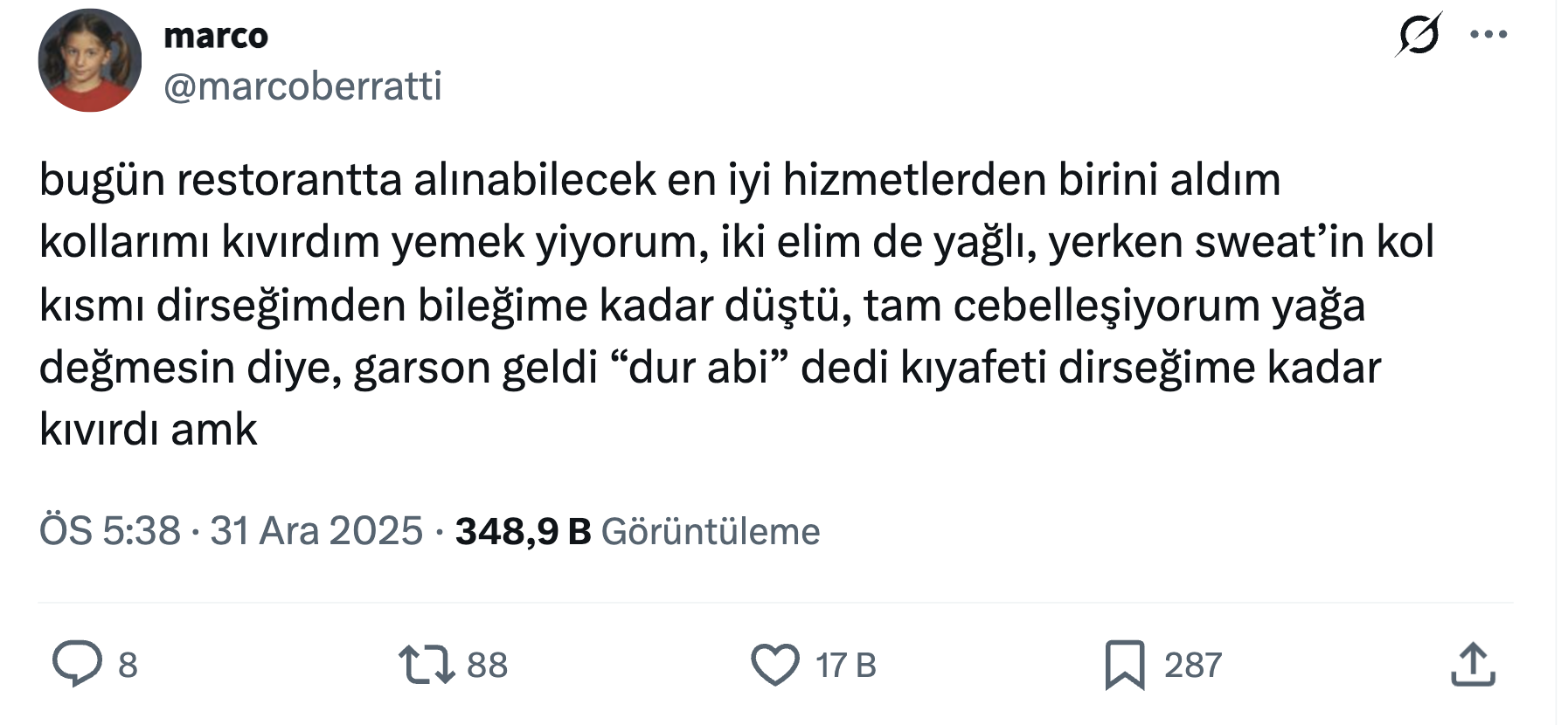Open the share upload-arrow icon

point(1473,664)
